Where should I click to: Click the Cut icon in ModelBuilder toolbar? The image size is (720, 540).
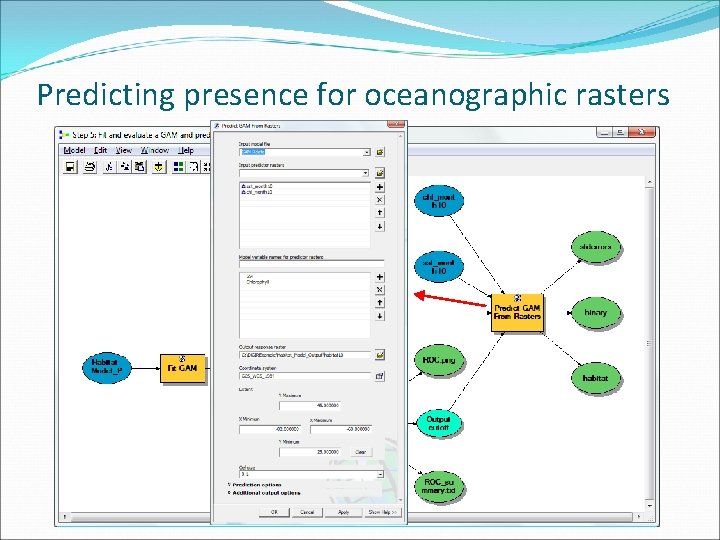coord(109,167)
